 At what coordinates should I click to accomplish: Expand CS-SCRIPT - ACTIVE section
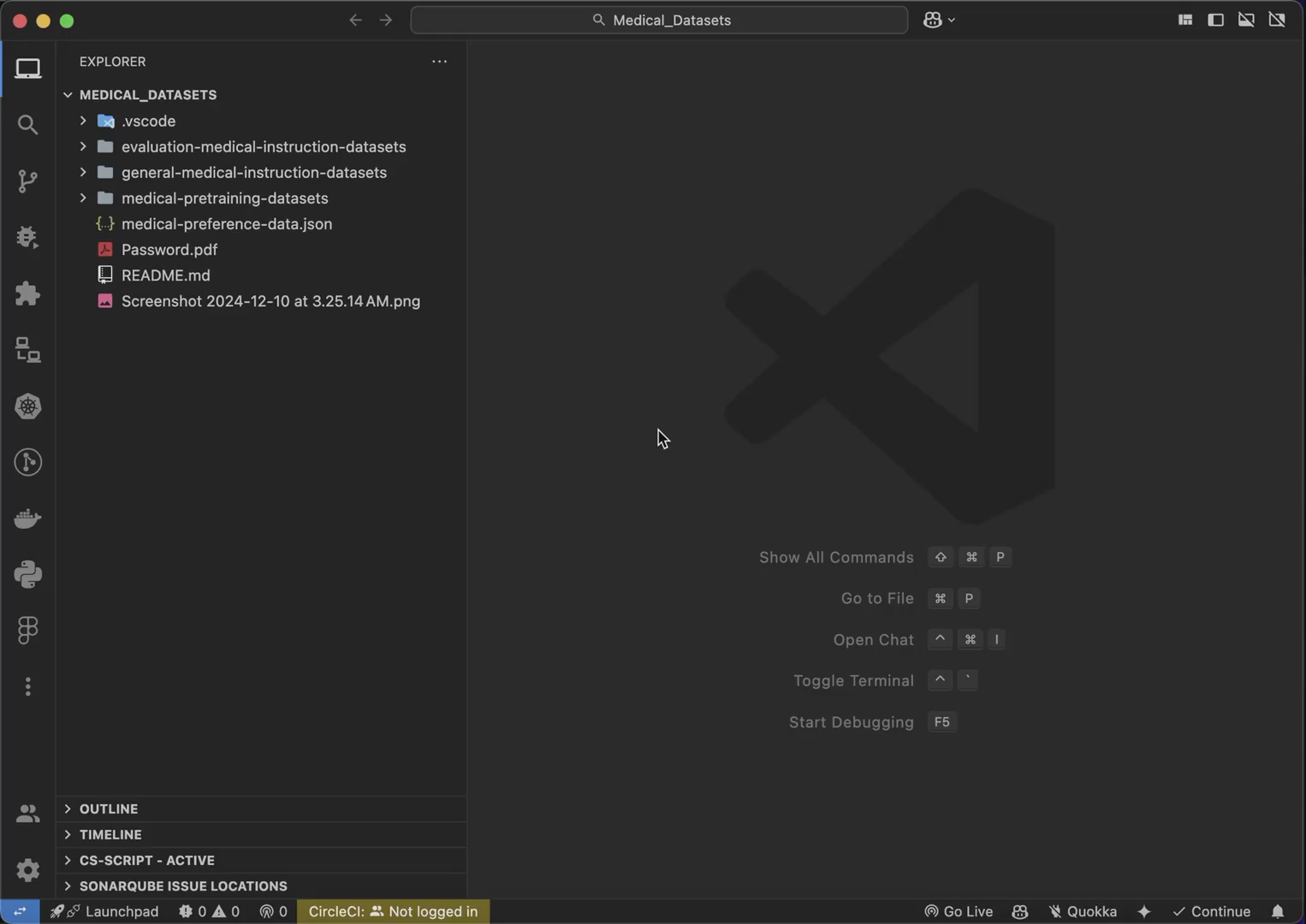pyautogui.click(x=261, y=860)
